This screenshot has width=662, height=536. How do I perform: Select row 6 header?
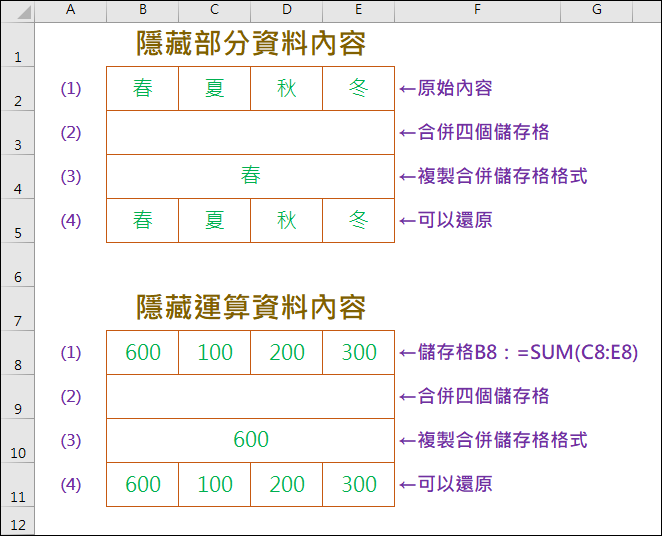pyautogui.click(x=18, y=265)
